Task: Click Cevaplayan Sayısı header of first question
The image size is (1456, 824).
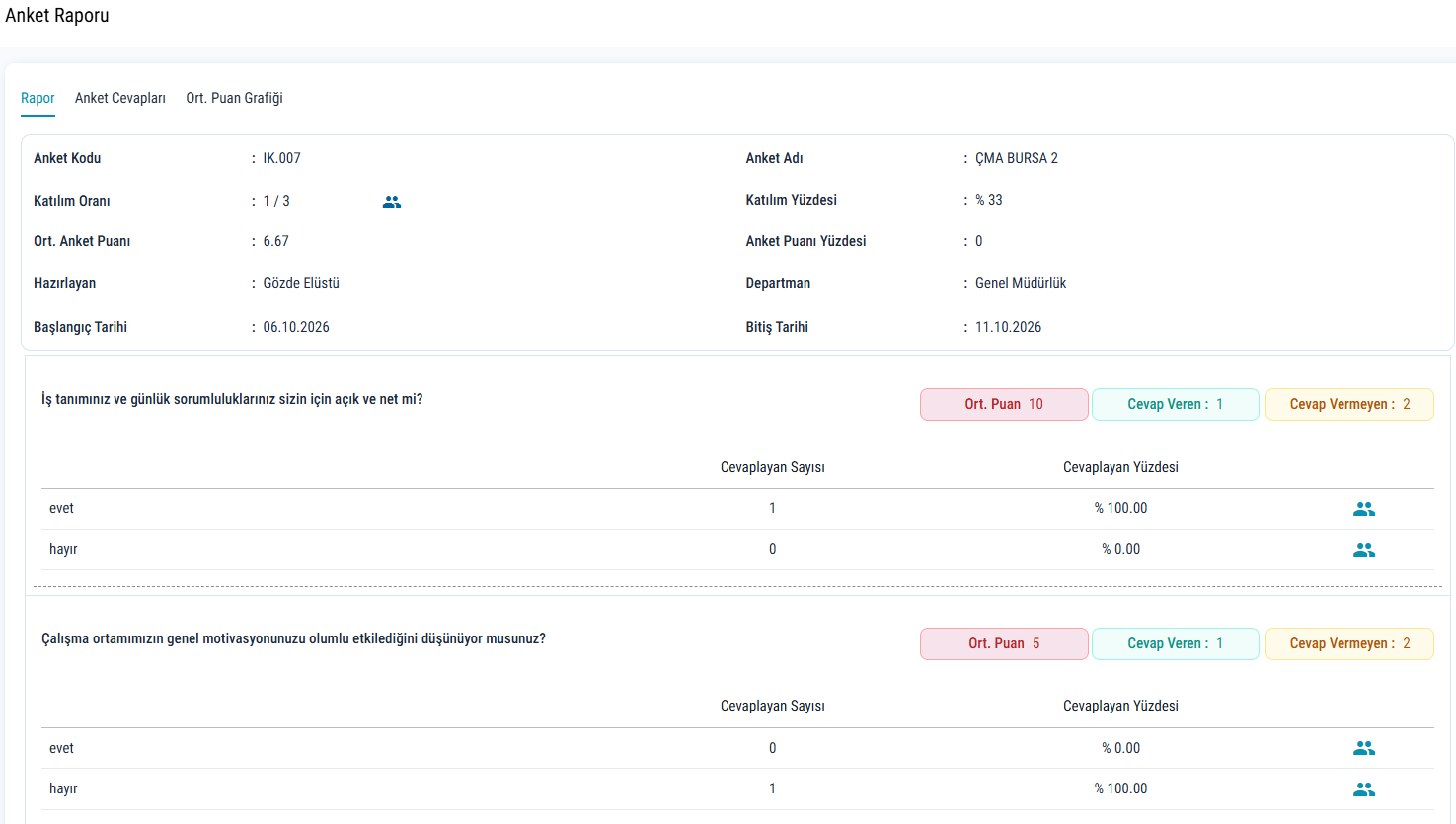Action: [773, 467]
